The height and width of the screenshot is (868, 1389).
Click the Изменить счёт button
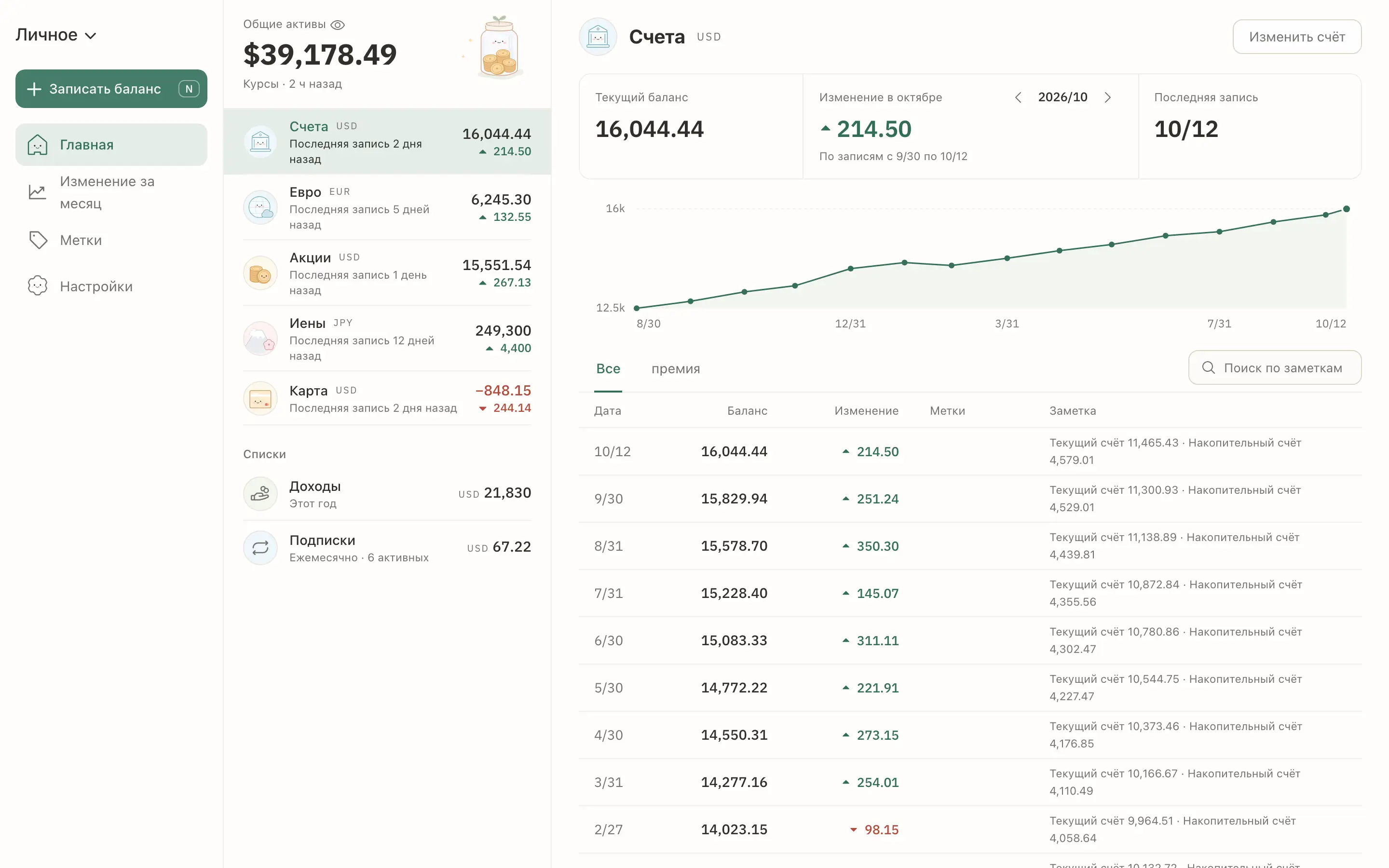pos(1296,37)
